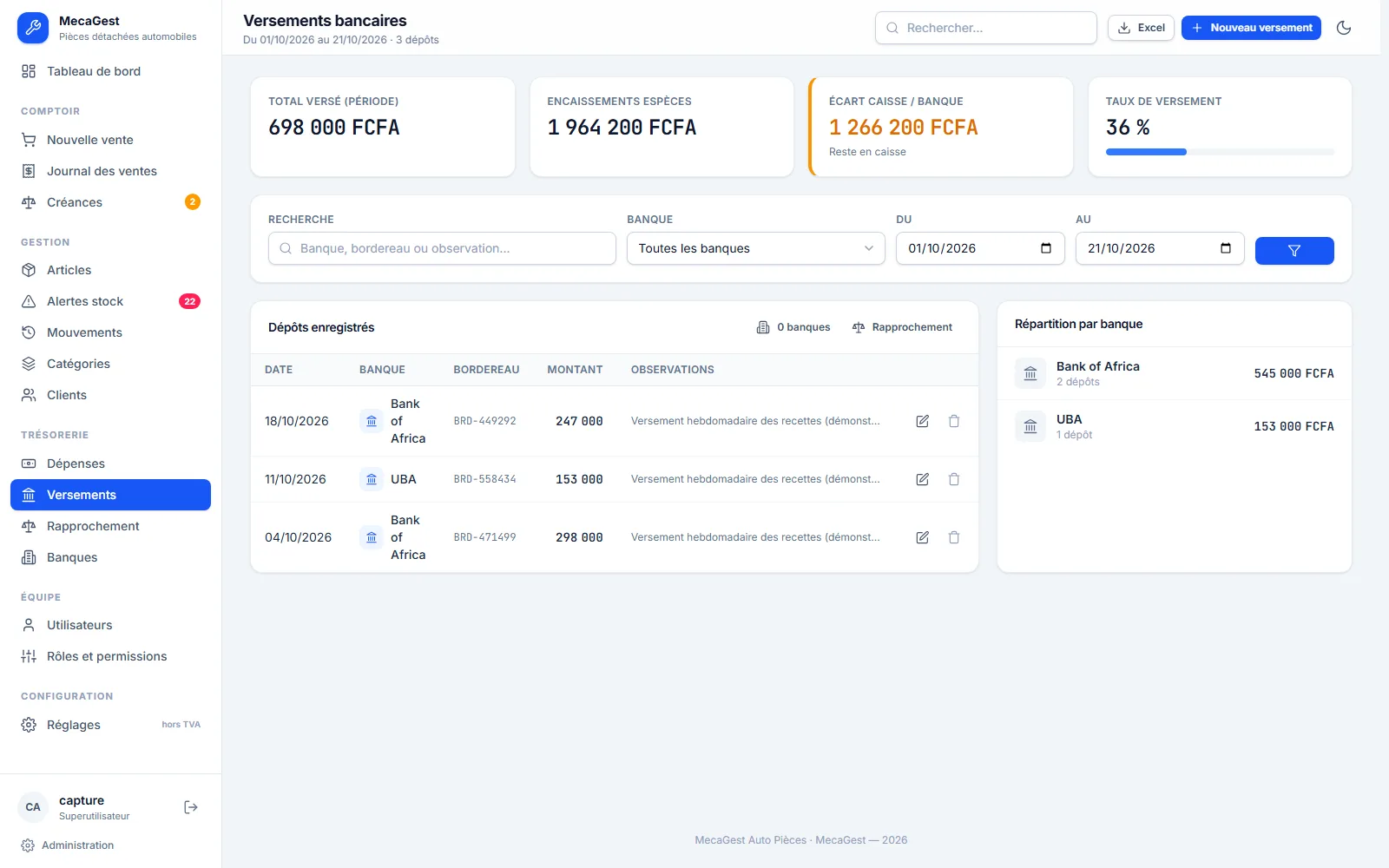Click the Bank of Africa icon in Répartition

click(x=1030, y=373)
